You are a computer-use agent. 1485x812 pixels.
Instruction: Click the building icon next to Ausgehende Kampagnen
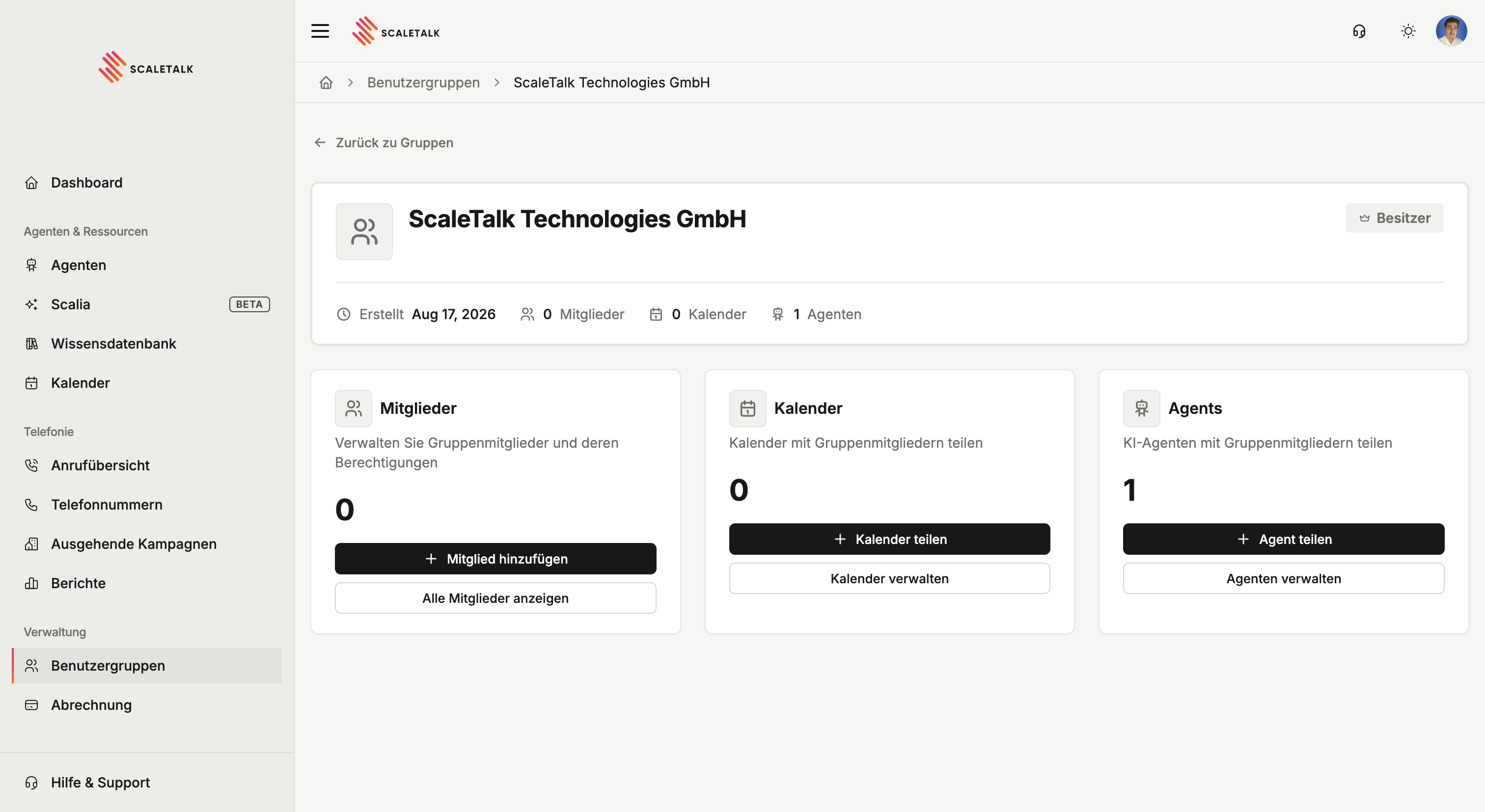click(32, 544)
